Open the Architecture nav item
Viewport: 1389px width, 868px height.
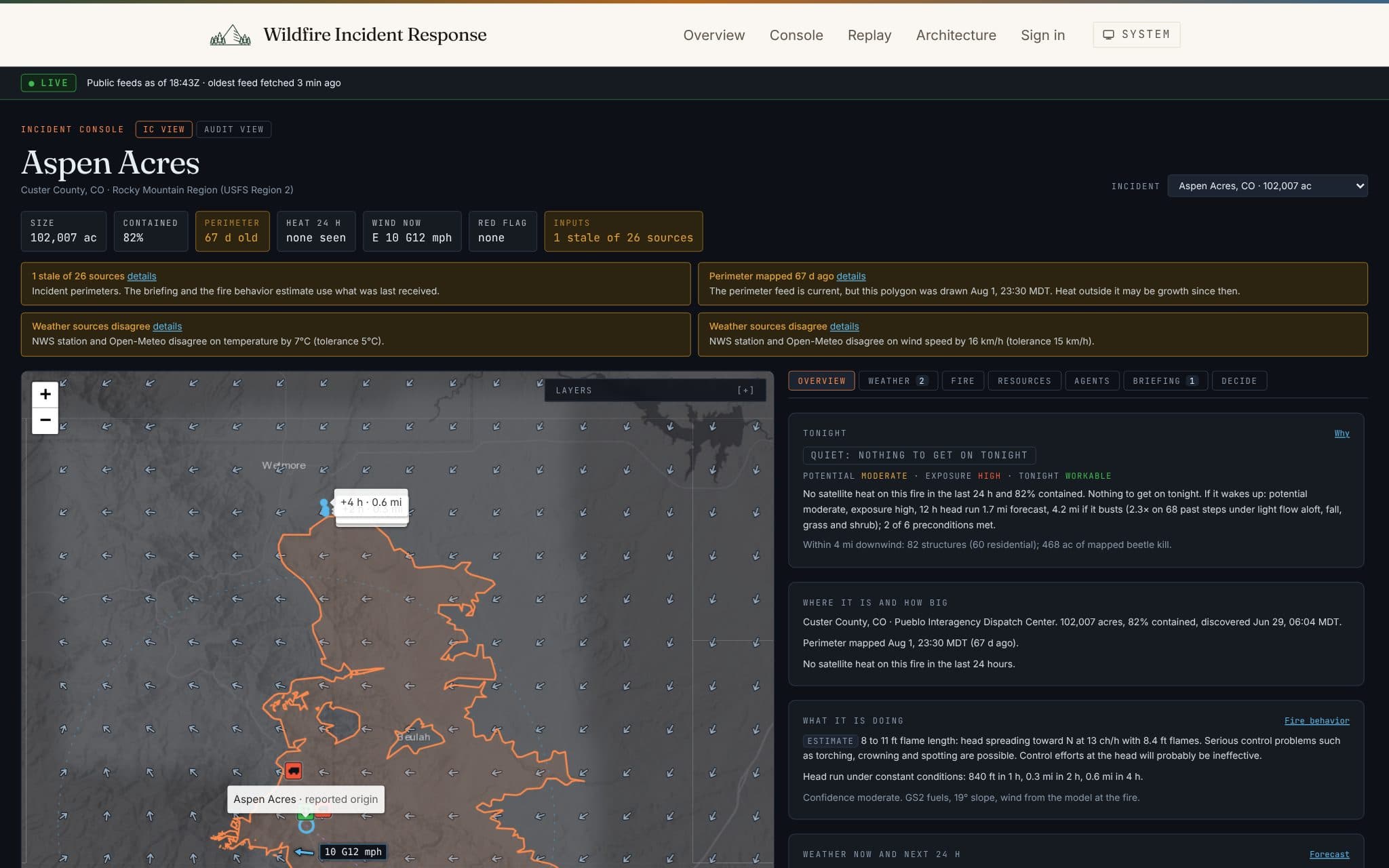(x=956, y=35)
